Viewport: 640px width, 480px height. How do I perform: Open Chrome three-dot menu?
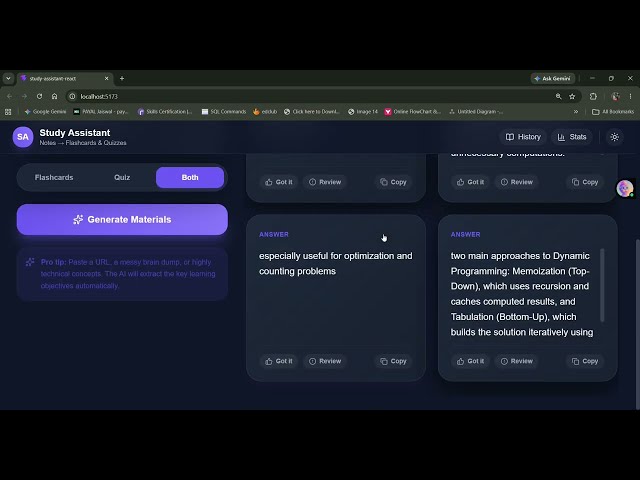coord(630,96)
